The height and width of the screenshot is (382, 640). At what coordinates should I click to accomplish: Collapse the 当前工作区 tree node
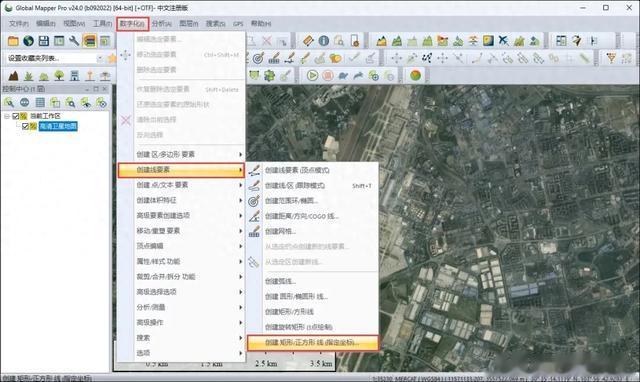point(7,116)
